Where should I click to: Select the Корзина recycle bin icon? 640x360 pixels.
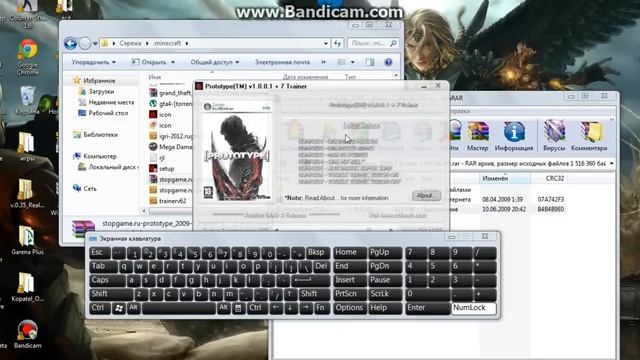tap(27, 101)
